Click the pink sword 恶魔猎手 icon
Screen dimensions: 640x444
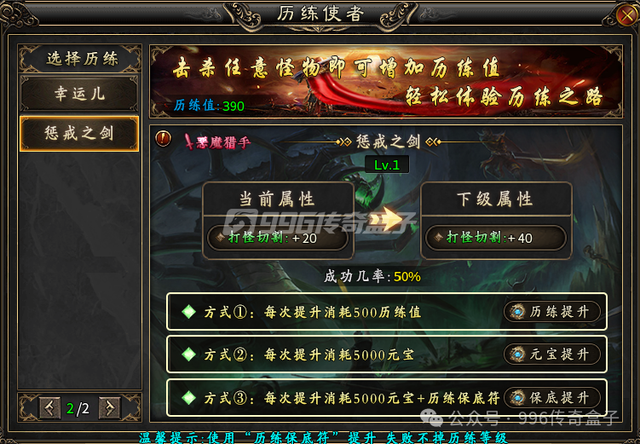coord(190,142)
